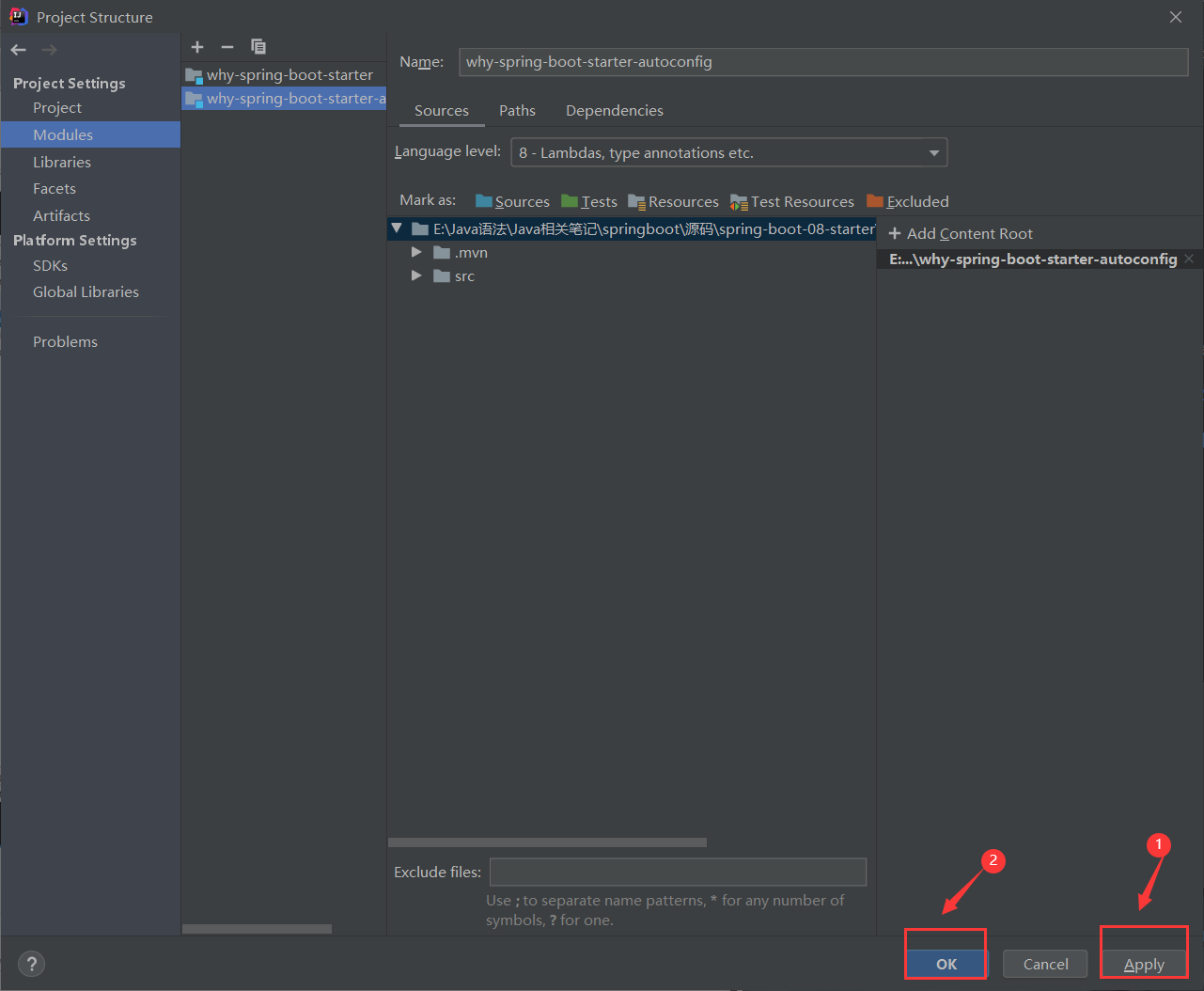
Task: Remove selected module with minus icon
Action: pos(227,47)
